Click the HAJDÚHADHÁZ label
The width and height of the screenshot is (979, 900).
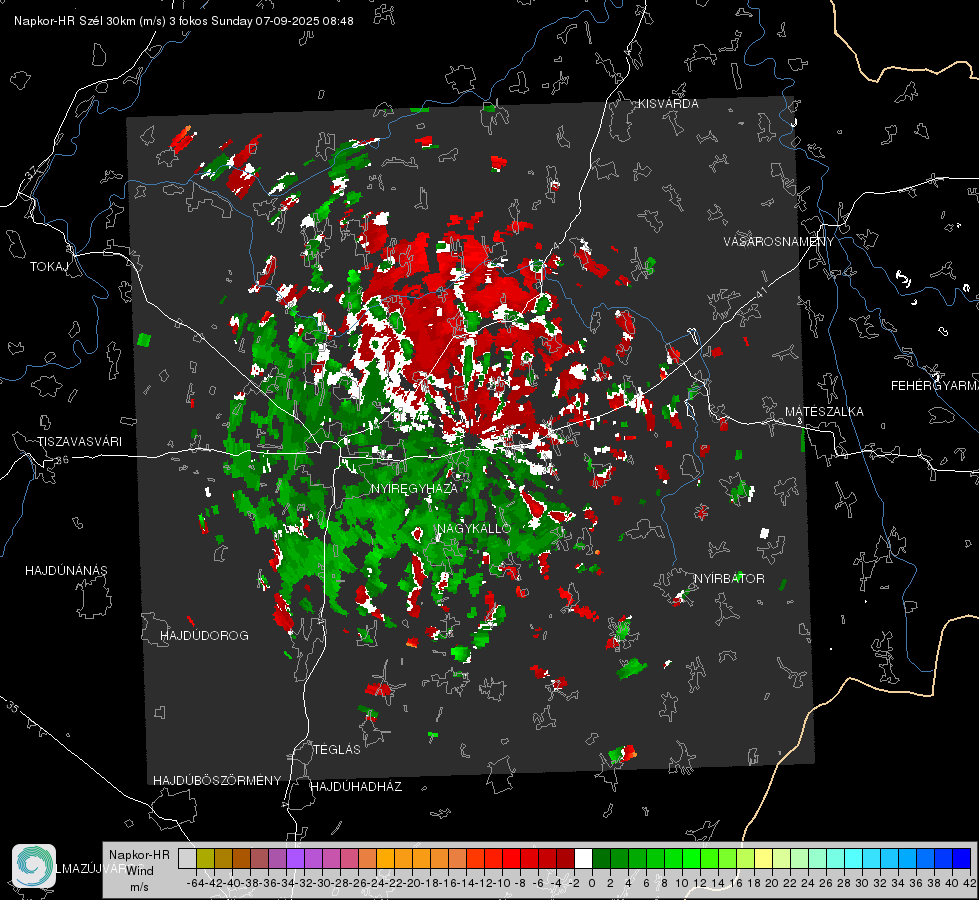pyautogui.click(x=357, y=787)
